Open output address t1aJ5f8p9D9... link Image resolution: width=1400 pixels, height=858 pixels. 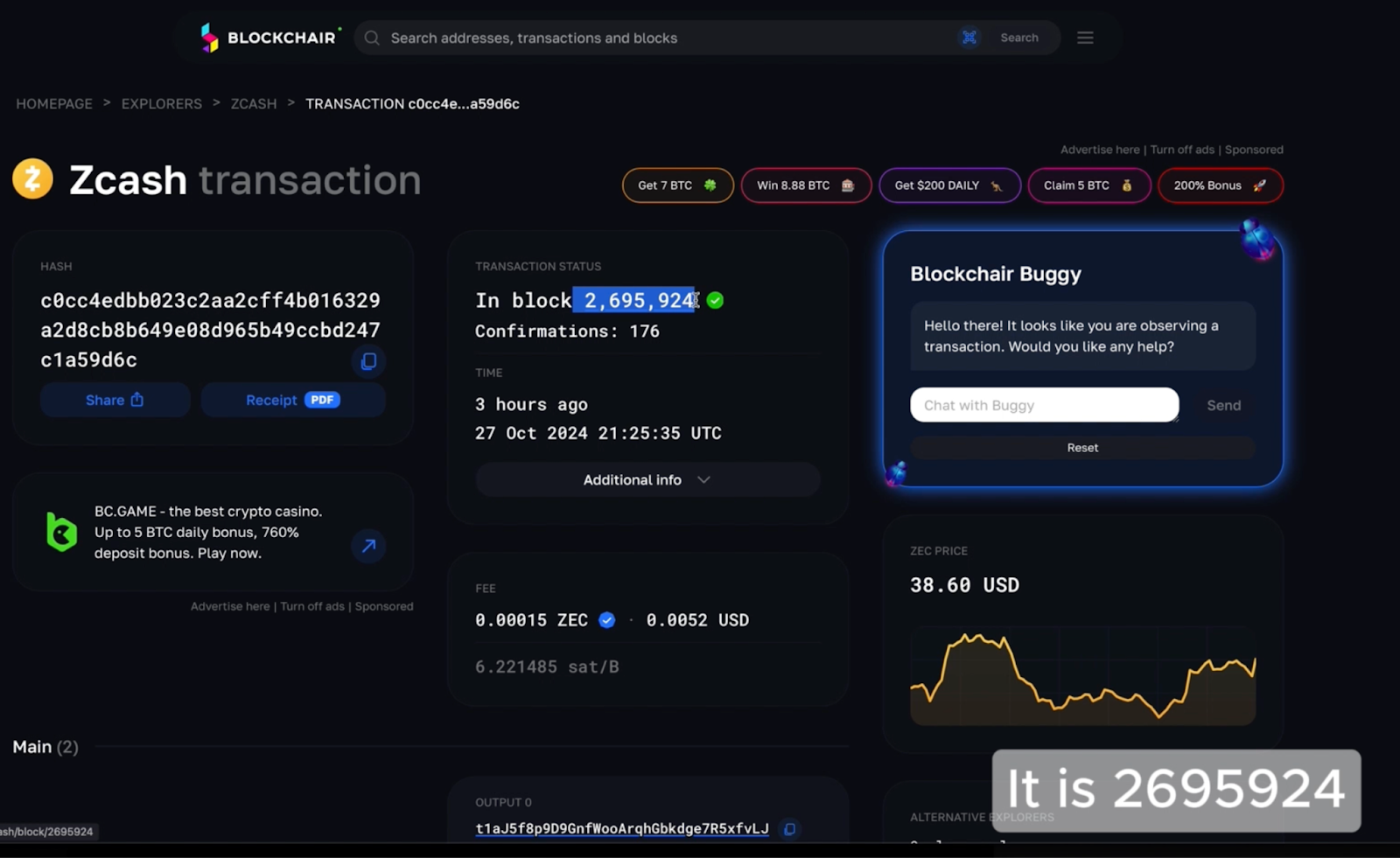[622, 828]
